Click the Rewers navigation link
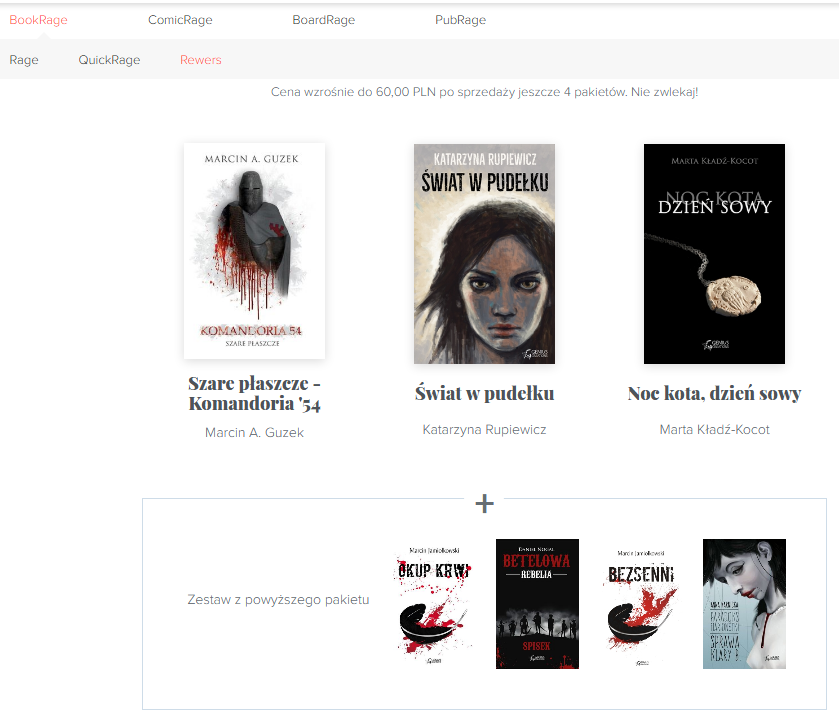 click(201, 60)
